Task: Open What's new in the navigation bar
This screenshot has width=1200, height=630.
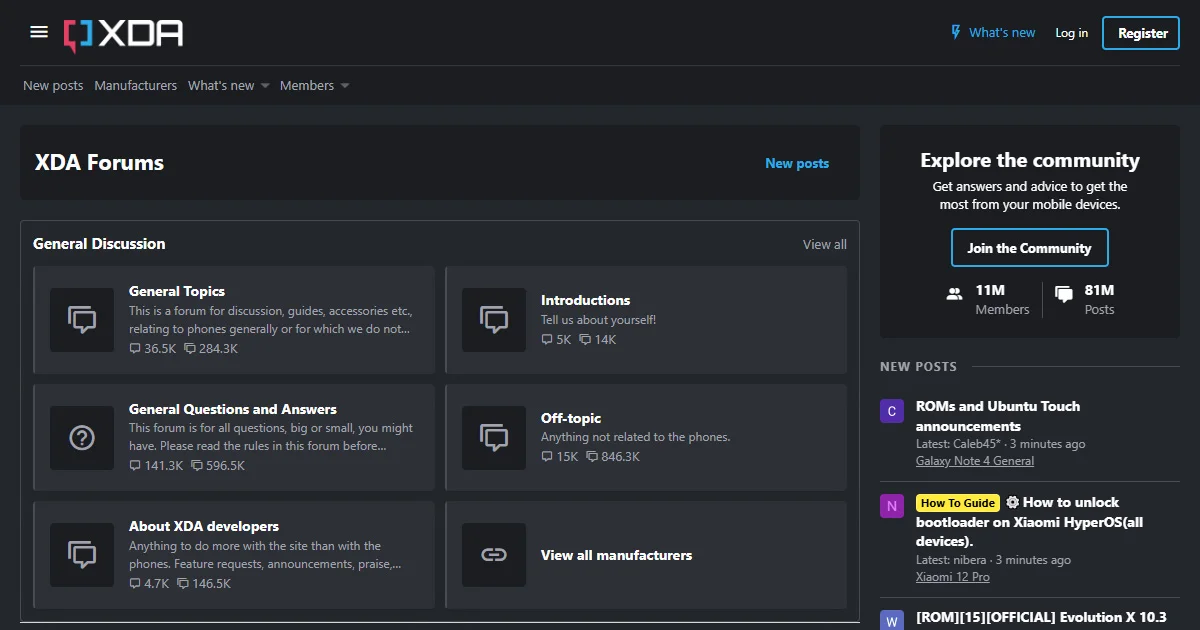Action: (x=221, y=86)
